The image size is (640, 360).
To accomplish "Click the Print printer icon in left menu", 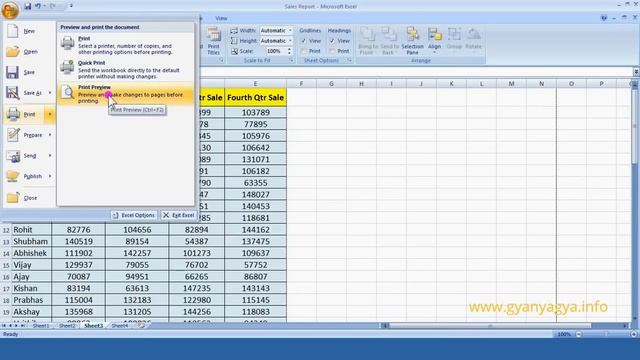I will (x=13, y=114).
